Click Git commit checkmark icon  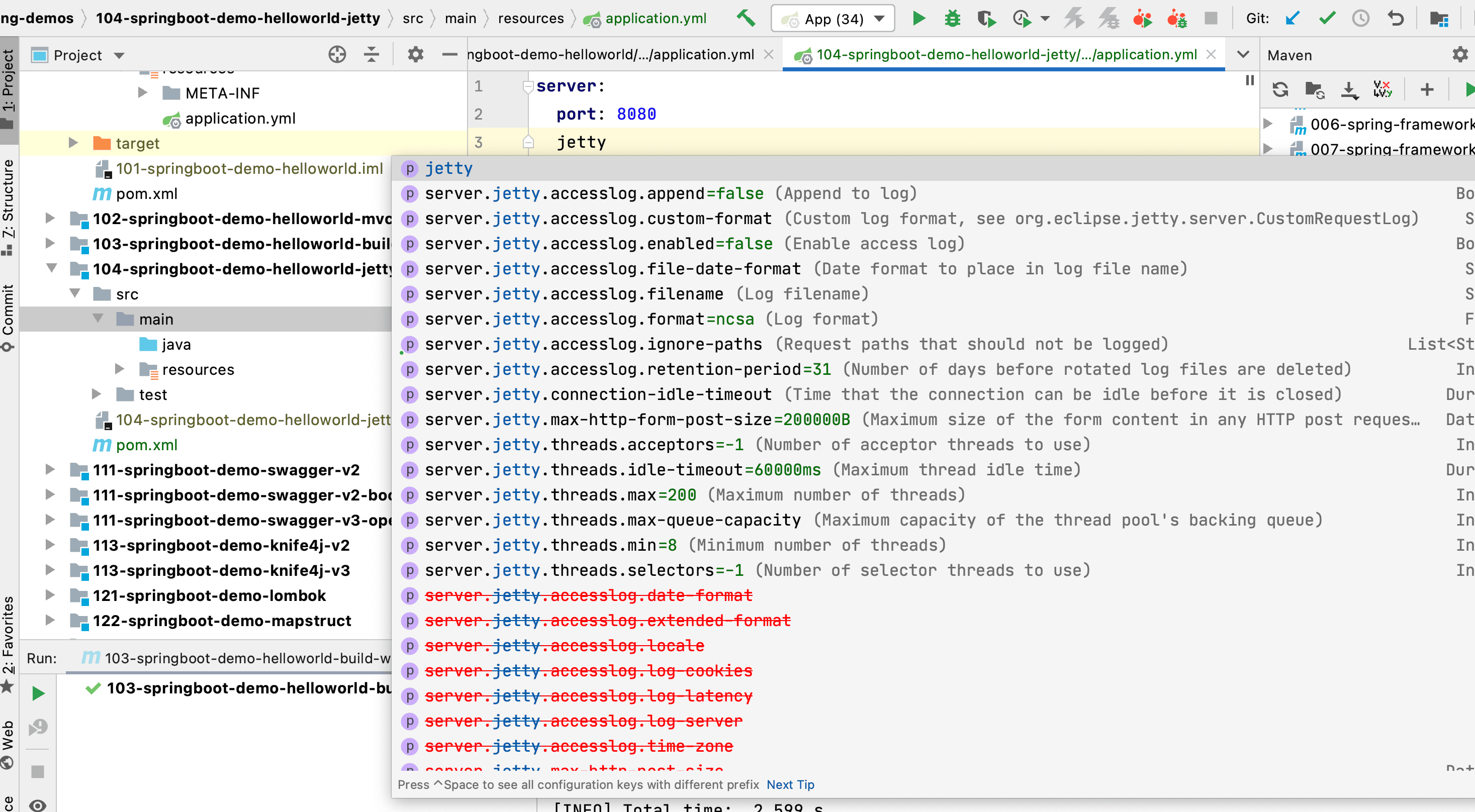1327,18
